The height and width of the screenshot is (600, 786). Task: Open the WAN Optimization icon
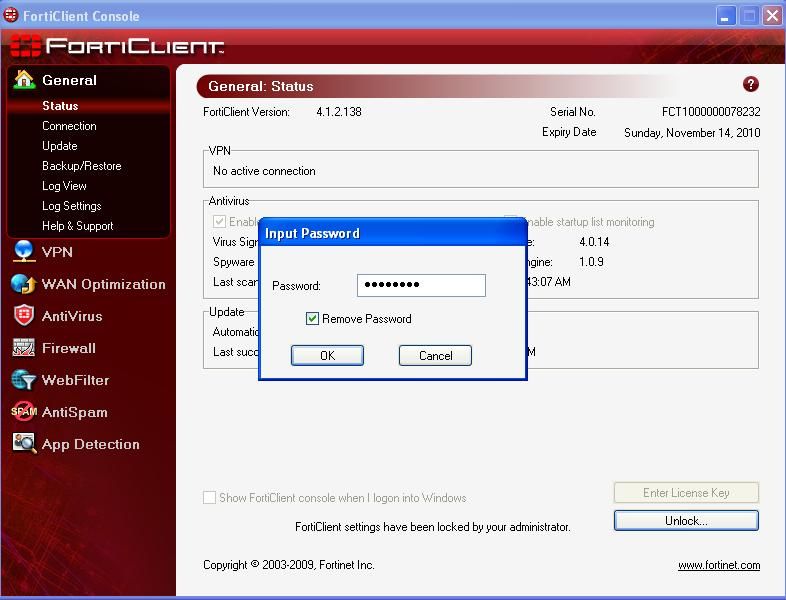click(24, 284)
